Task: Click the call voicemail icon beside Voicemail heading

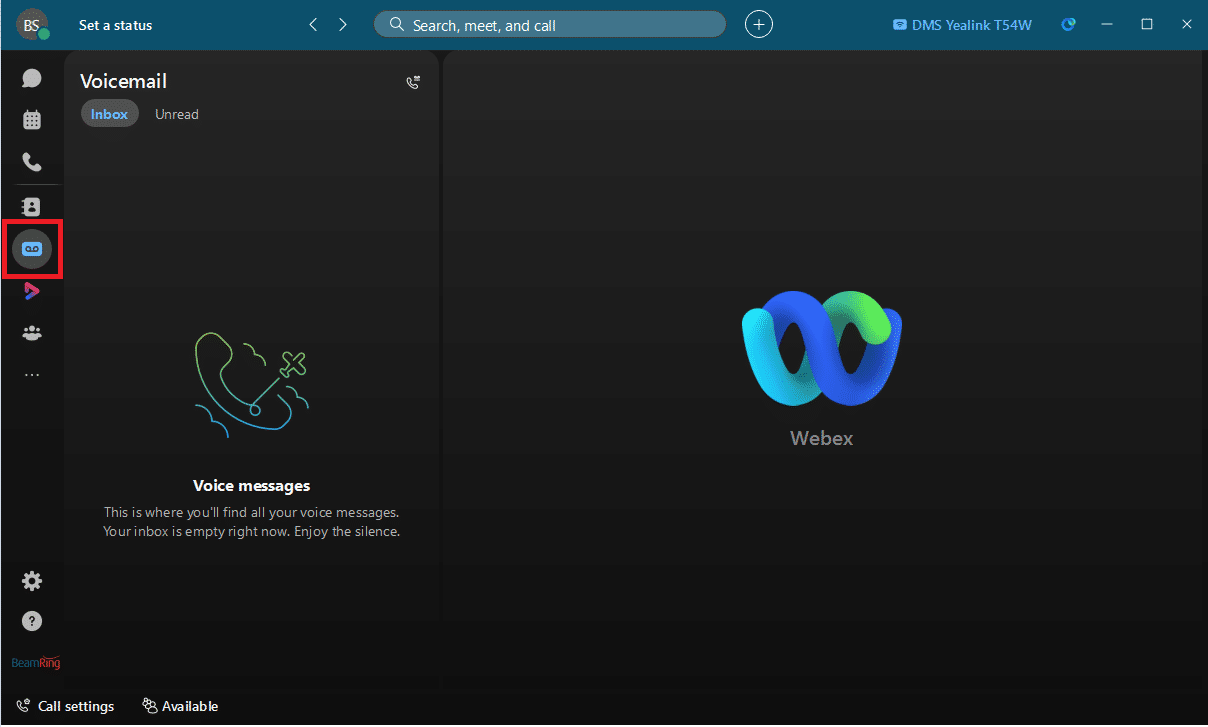Action: (413, 82)
